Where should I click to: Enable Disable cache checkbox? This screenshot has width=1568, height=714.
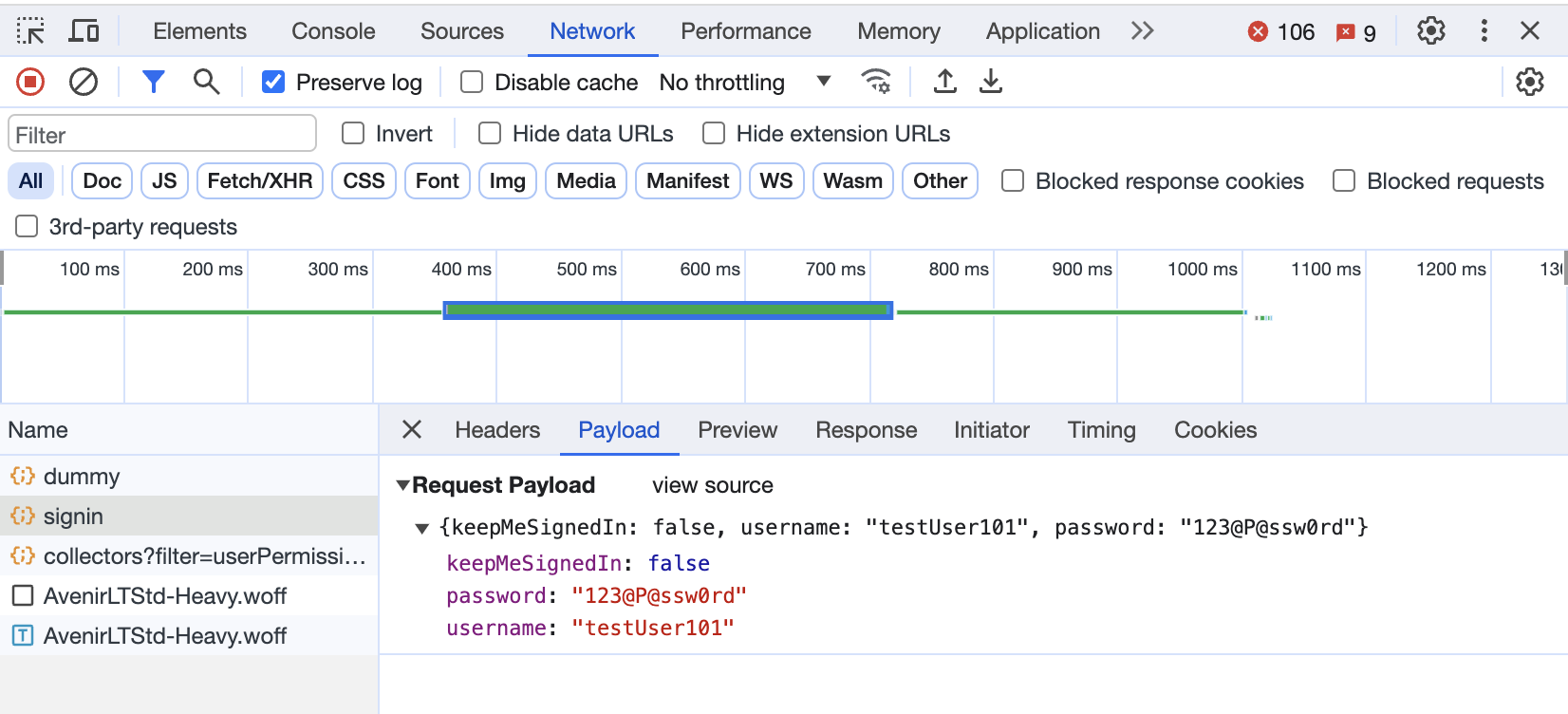(472, 83)
